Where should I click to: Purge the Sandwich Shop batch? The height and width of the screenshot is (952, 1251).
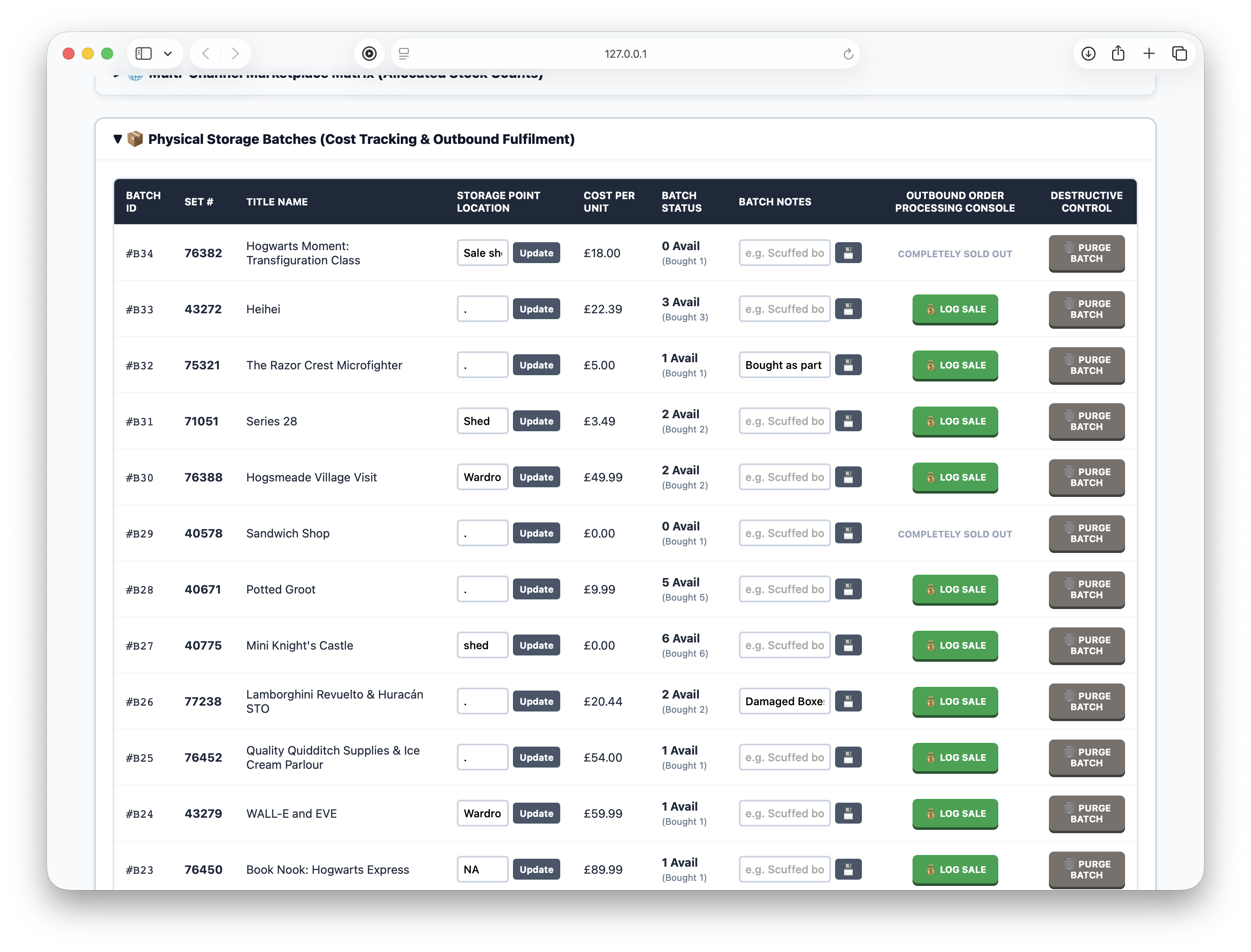[x=1086, y=533]
